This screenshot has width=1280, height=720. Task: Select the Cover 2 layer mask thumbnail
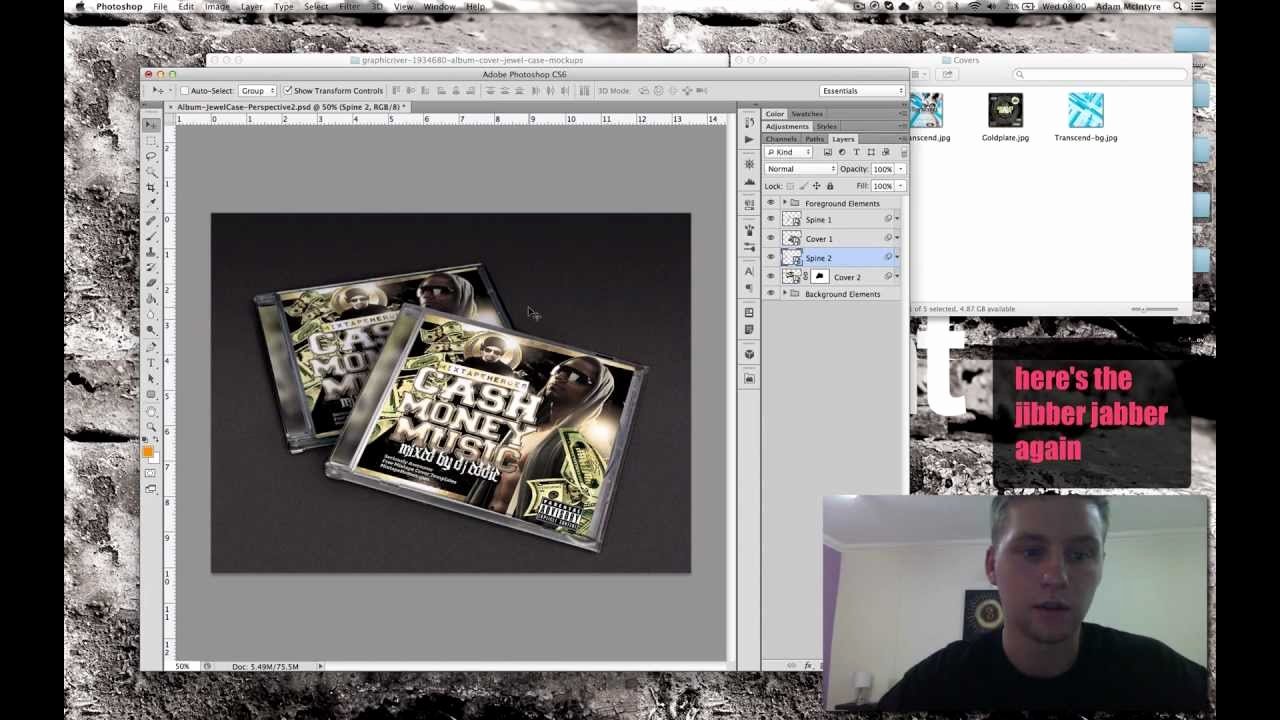coord(820,276)
